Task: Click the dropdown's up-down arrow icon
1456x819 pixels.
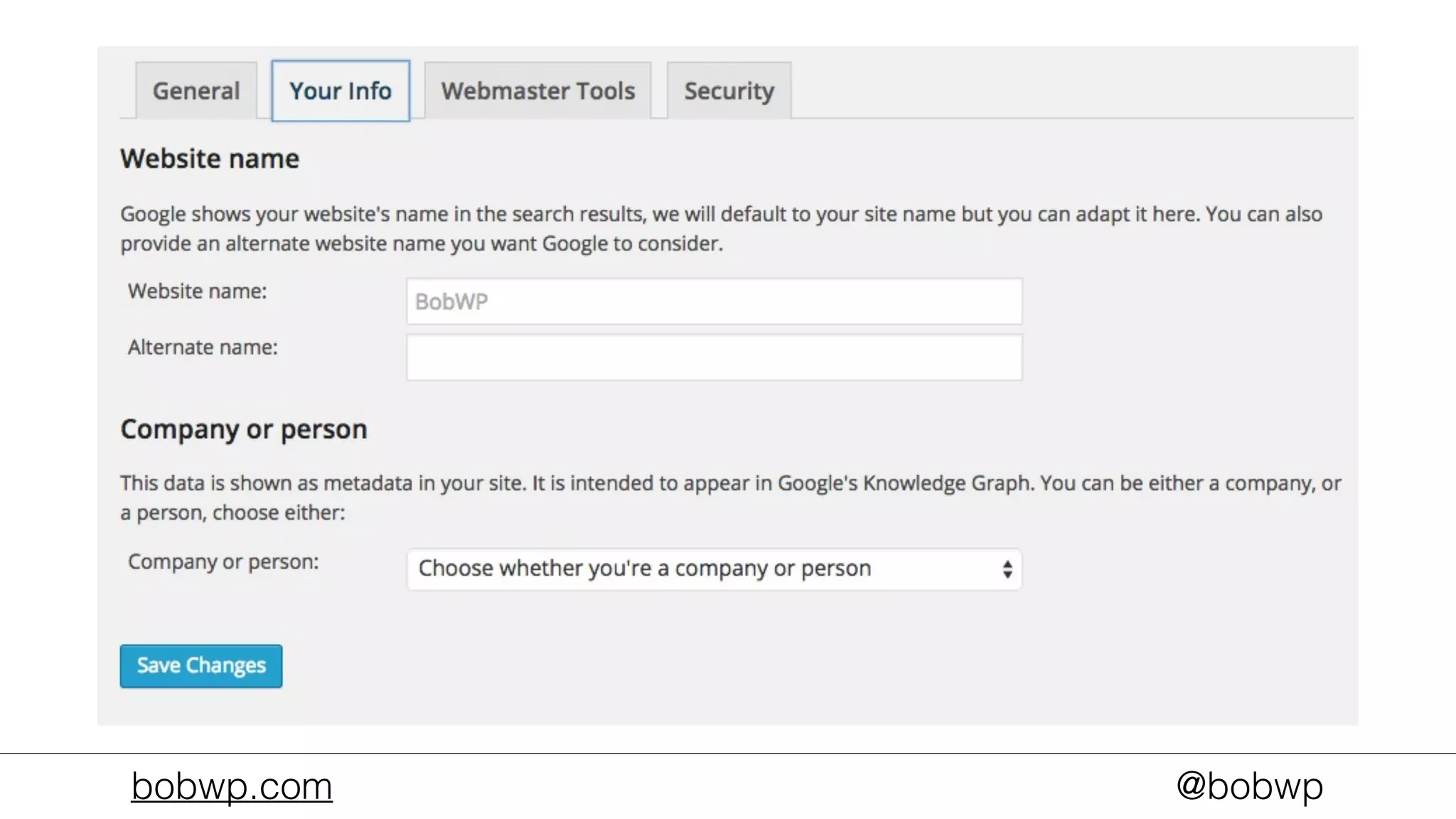Action: [1007, 569]
